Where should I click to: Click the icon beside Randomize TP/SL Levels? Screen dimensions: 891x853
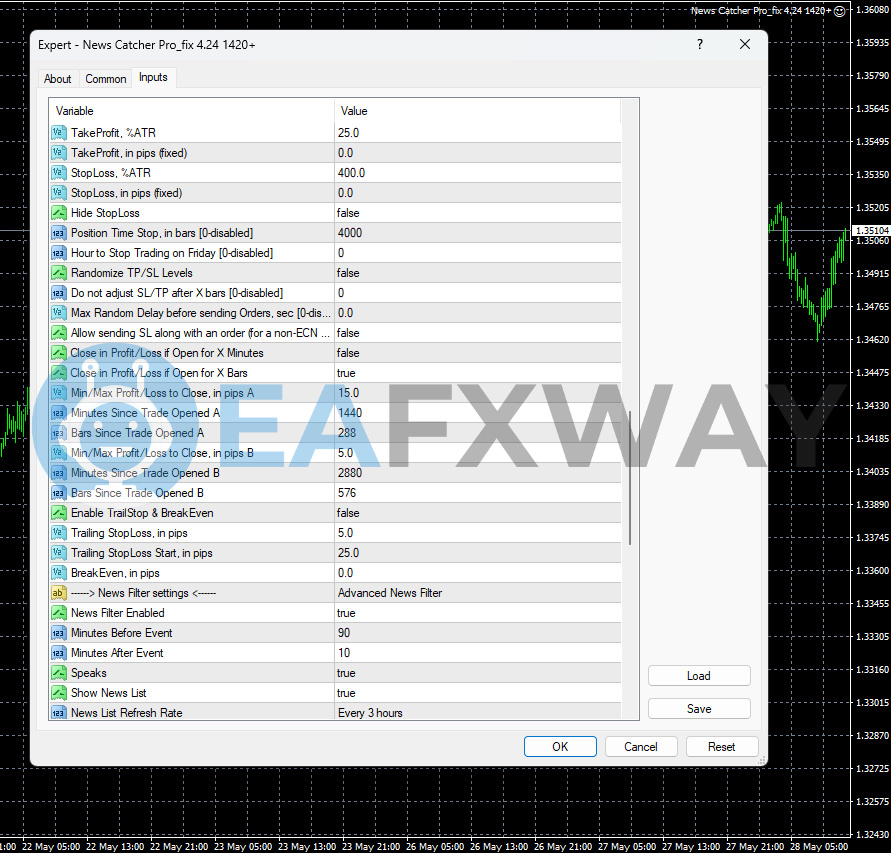click(59, 273)
